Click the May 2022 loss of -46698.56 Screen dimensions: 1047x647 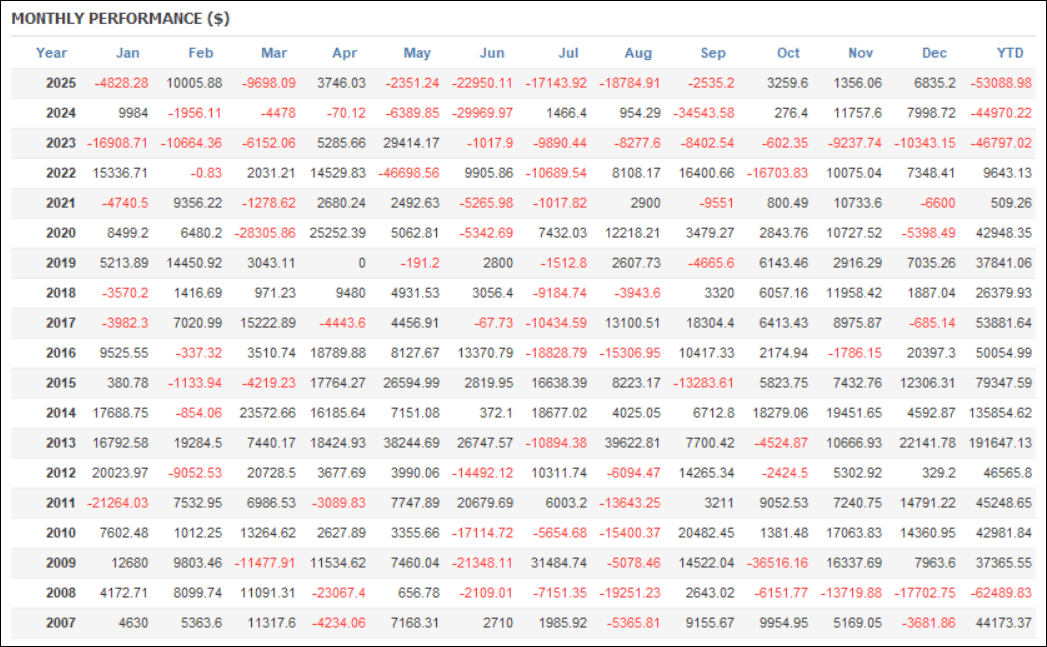404,173
